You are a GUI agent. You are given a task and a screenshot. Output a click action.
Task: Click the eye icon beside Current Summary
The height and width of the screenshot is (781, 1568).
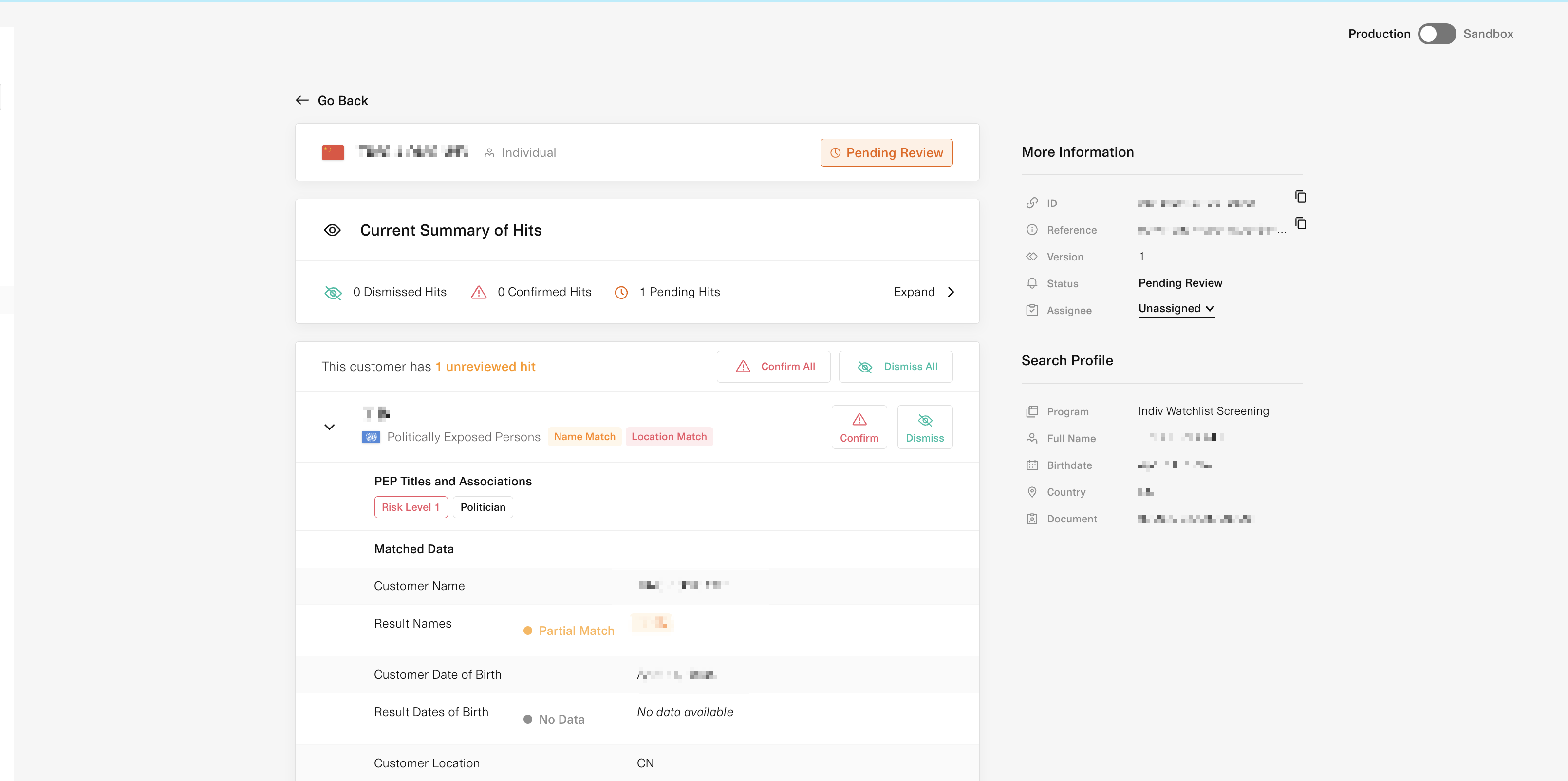[332, 230]
